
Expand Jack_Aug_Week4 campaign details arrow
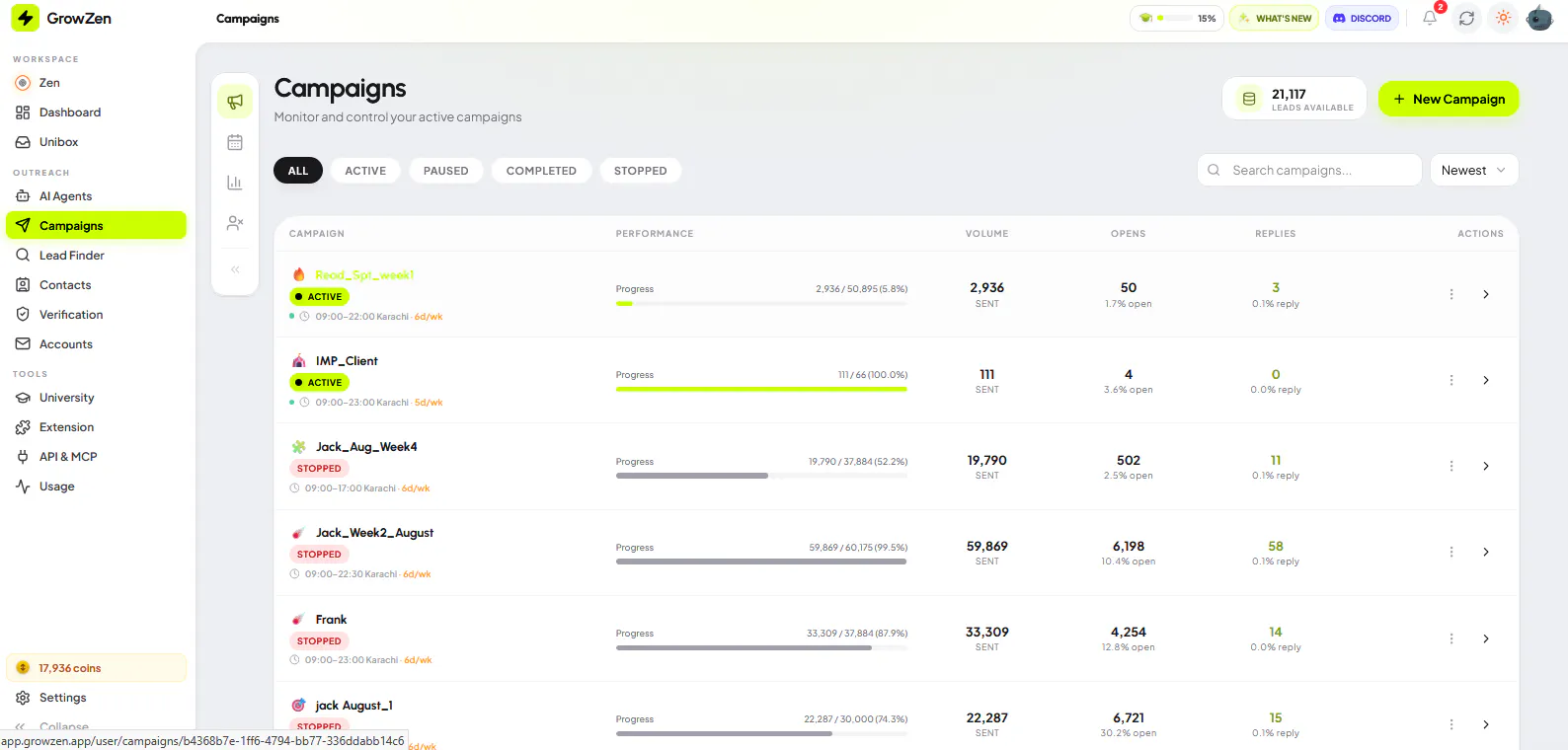coord(1486,466)
